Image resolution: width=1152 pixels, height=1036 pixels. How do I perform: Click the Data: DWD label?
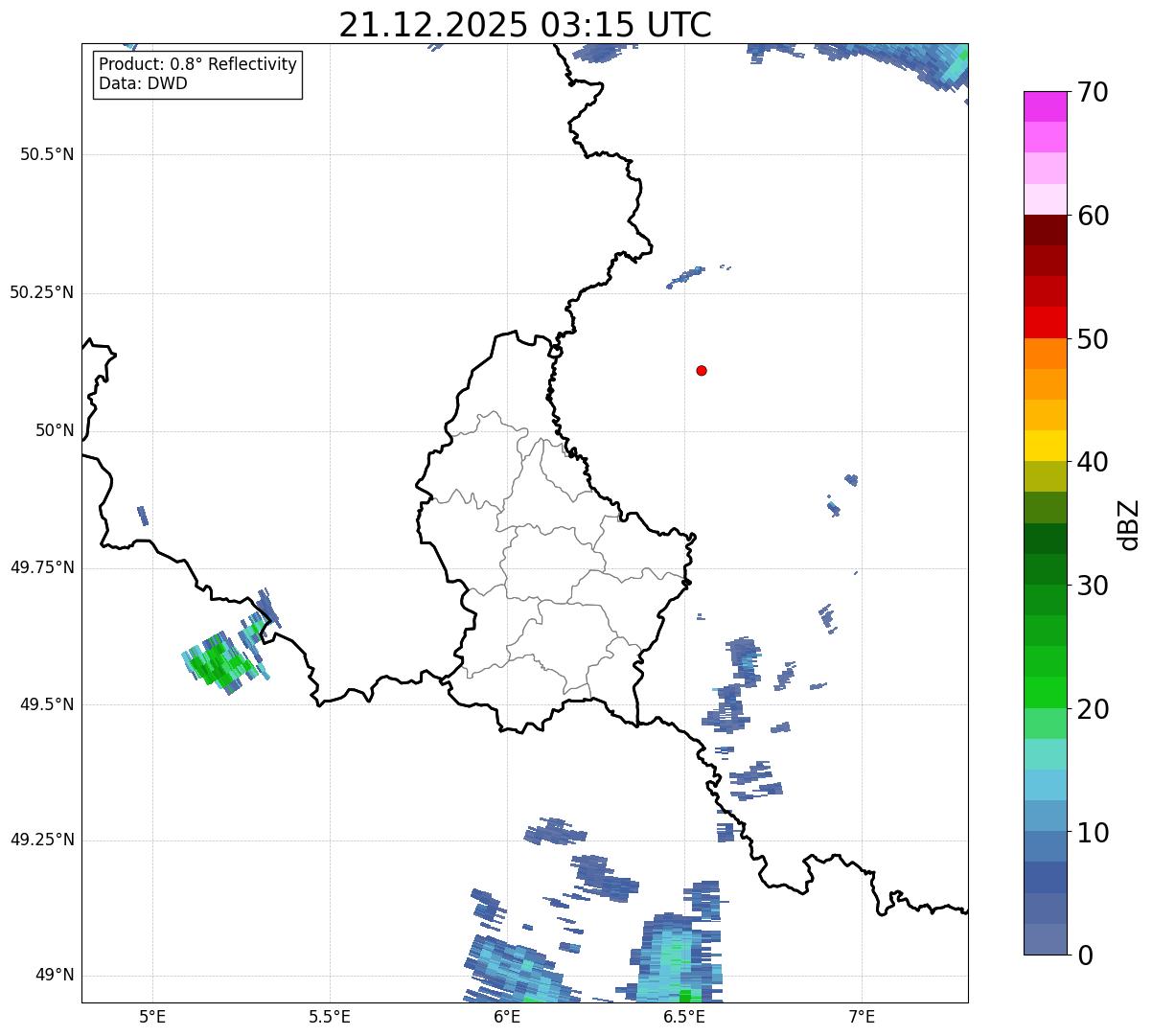[144, 83]
